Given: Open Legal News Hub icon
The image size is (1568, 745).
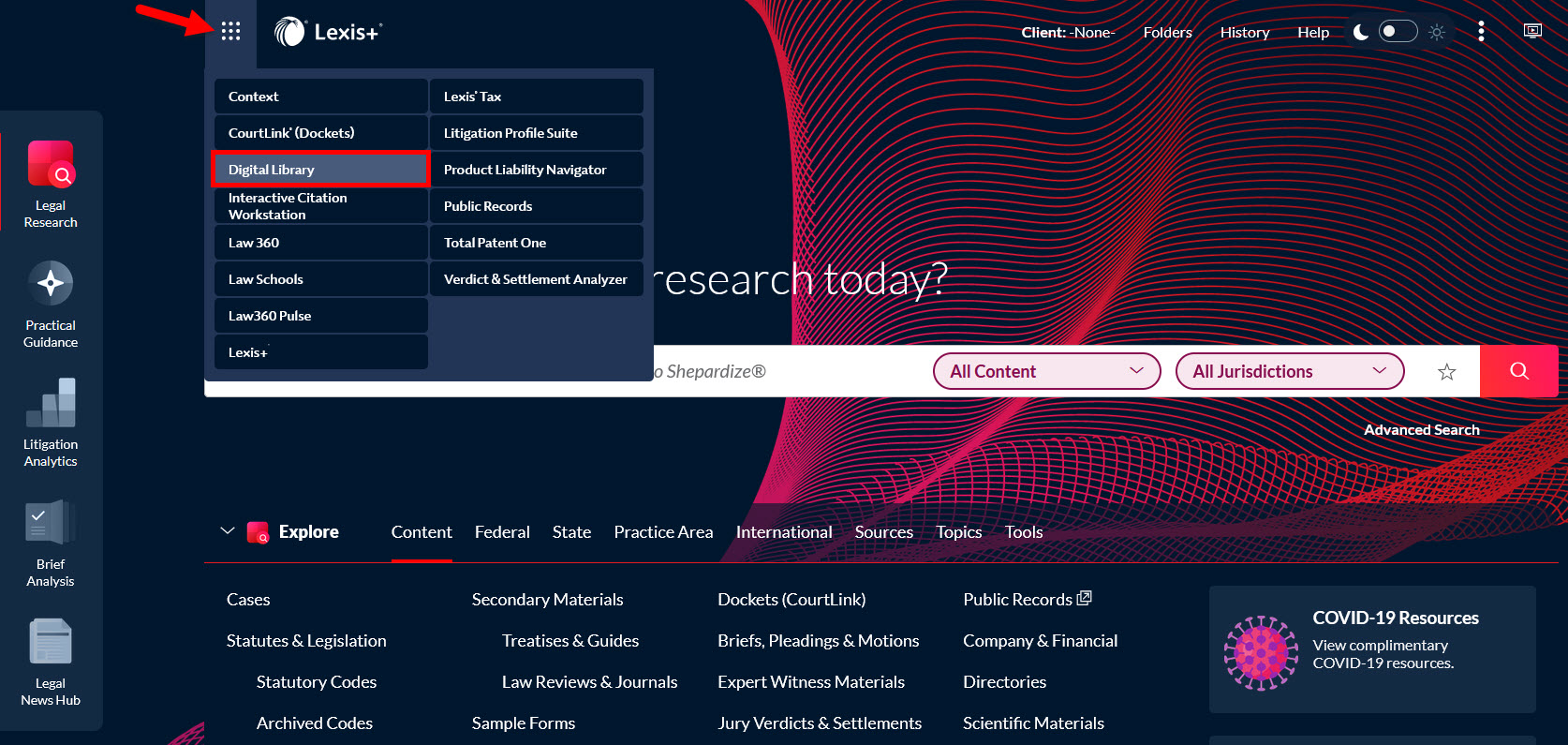Looking at the screenshot, I should coord(51,642).
